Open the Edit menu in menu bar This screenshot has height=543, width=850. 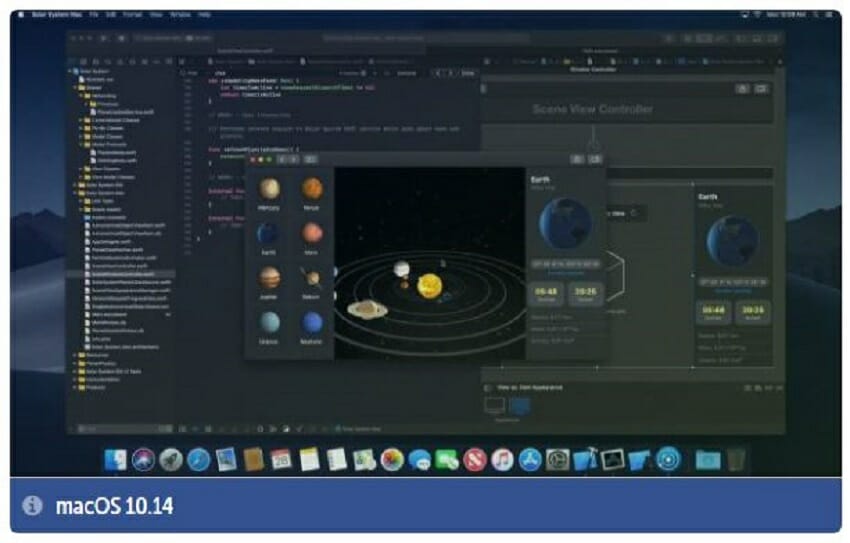coord(111,15)
